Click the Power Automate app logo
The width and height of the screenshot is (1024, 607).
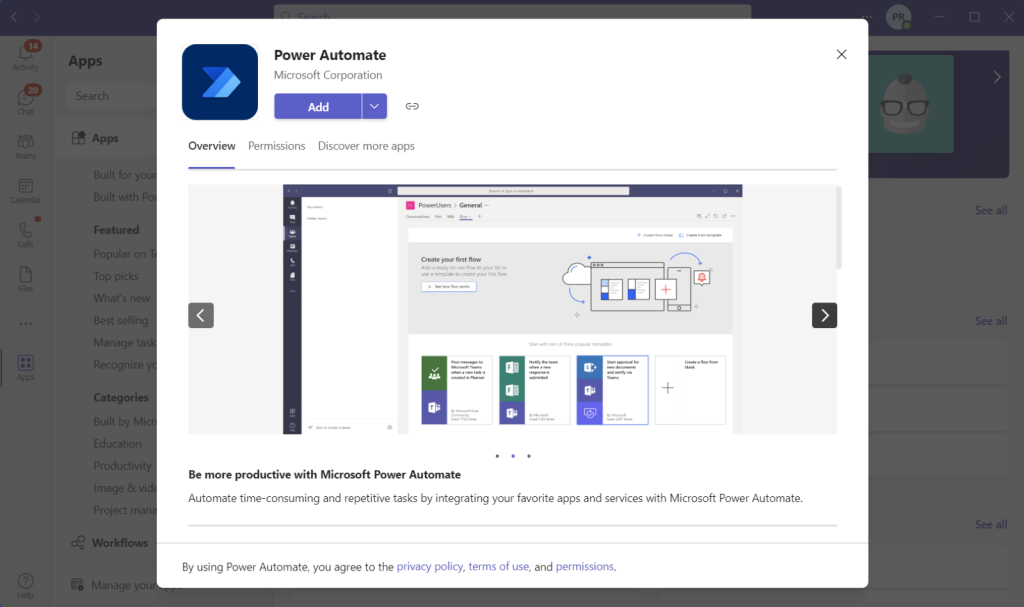pyautogui.click(x=220, y=82)
